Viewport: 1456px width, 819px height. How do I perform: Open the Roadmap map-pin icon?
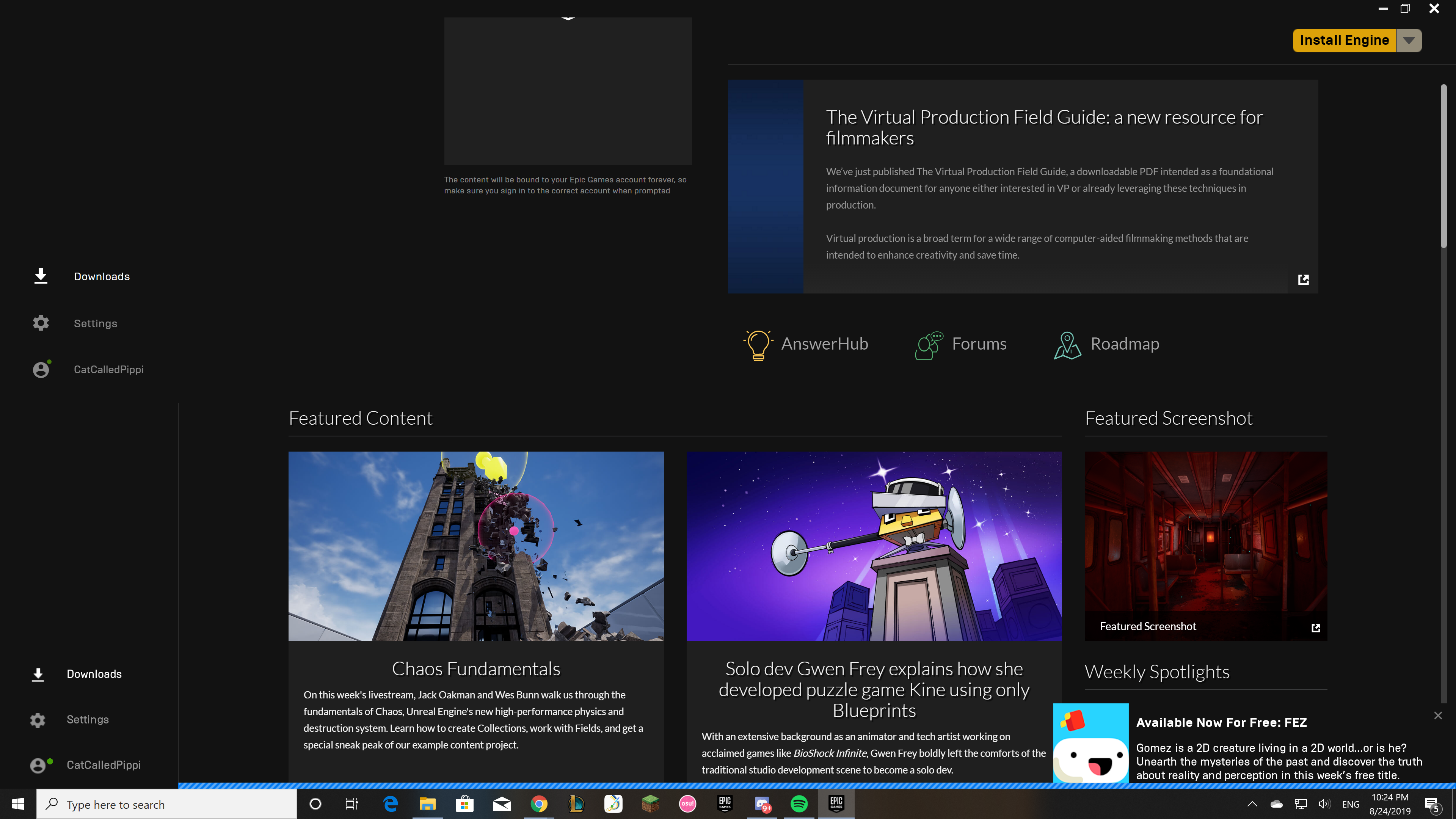(x=1068, y=345)
